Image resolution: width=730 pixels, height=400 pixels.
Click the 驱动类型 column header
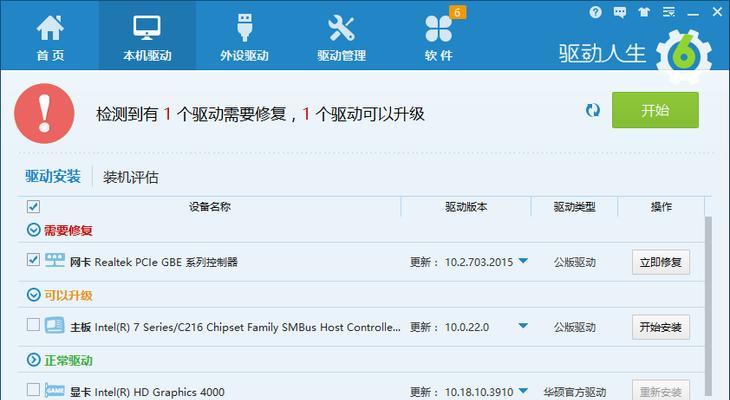575,207
